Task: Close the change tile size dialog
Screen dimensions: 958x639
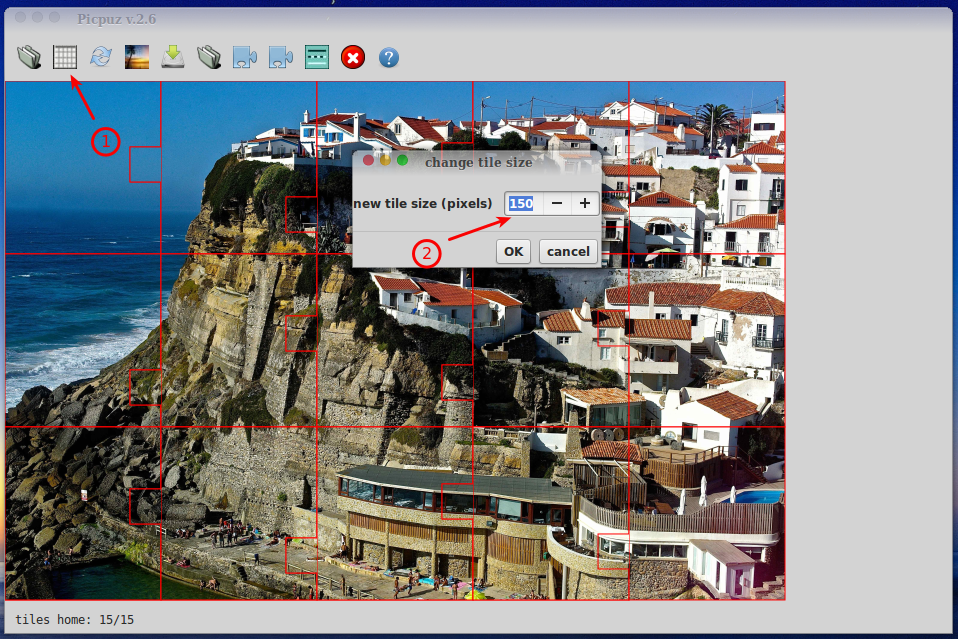Action: coord(368,161)
